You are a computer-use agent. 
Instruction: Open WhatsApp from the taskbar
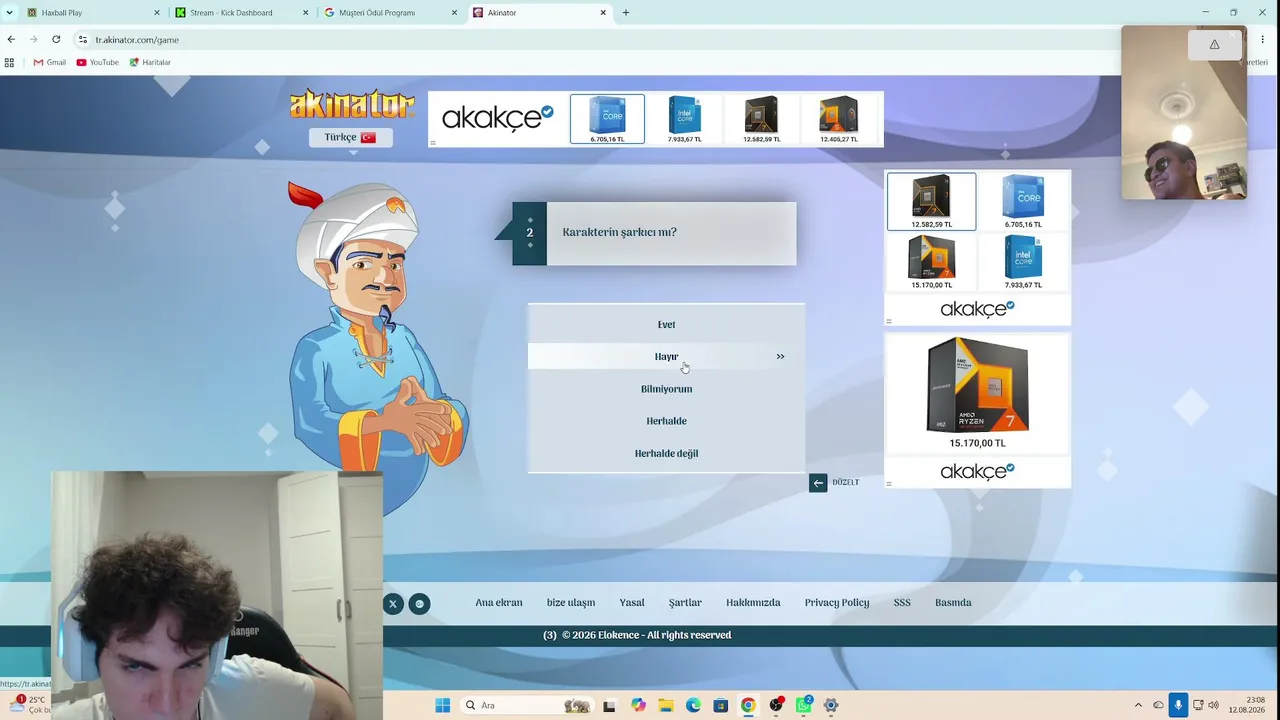click(804, 705)
